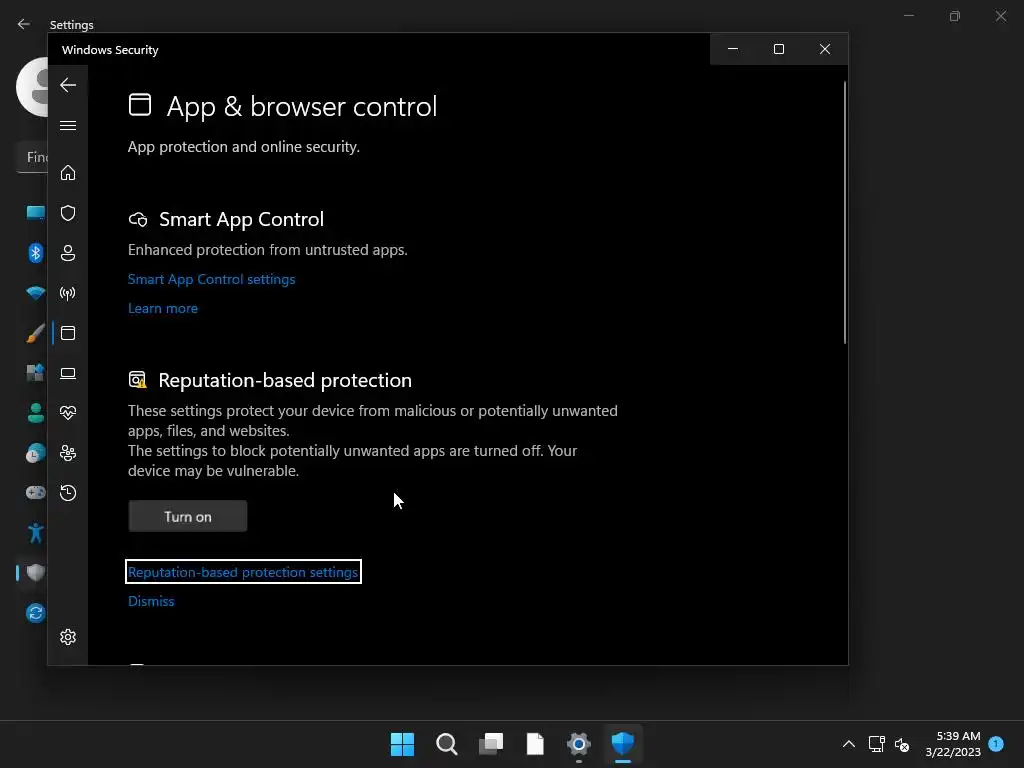Open Personalization brush in Settings sidebar
This screenshot has width=1024, height=768.
tap(35, 333)
